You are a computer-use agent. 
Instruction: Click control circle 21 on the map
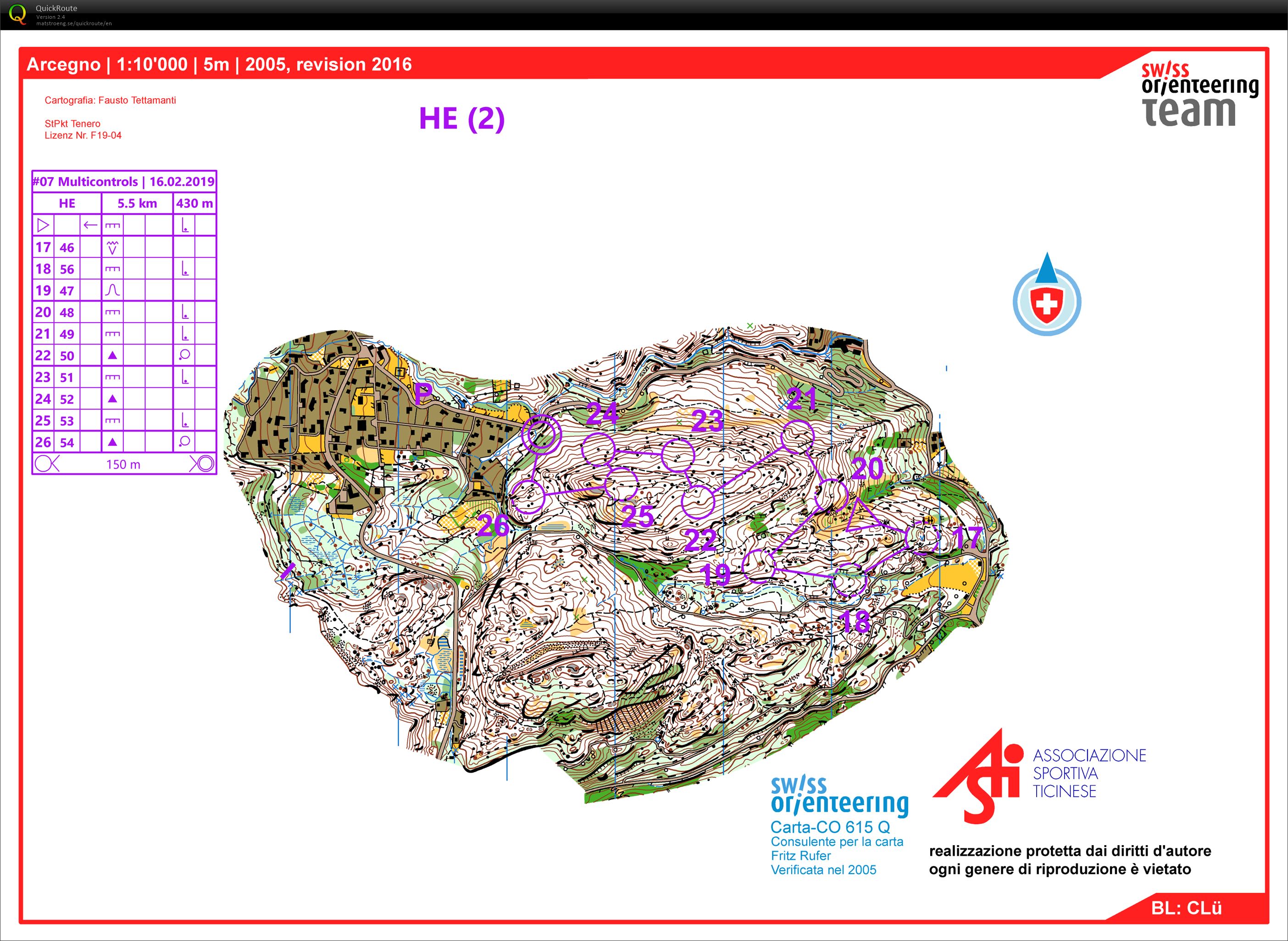[x=797, y=437]
